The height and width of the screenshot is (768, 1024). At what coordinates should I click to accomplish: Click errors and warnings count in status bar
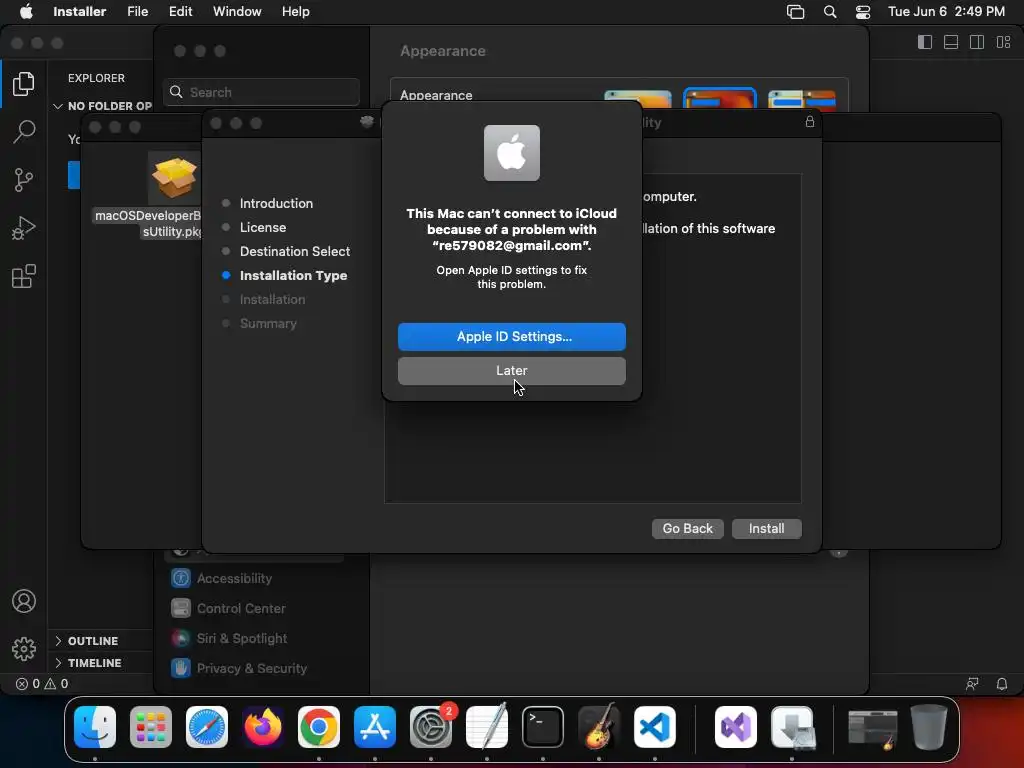(42, 684)
